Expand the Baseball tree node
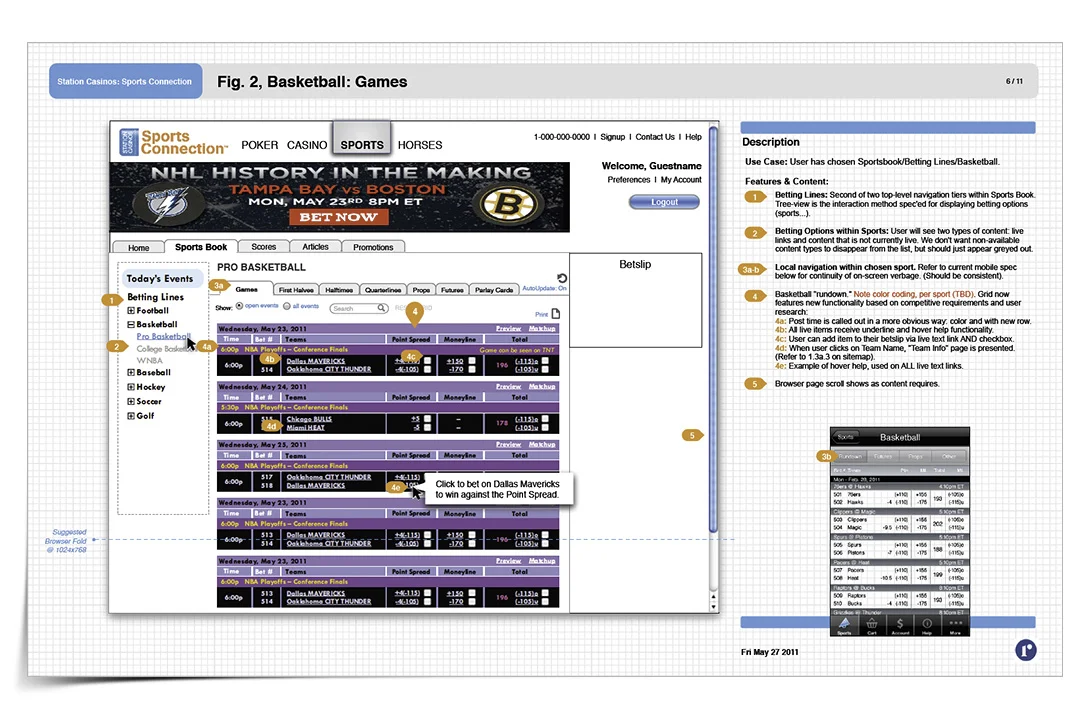Screen dimensions: 1082x706 pos(130,372)
